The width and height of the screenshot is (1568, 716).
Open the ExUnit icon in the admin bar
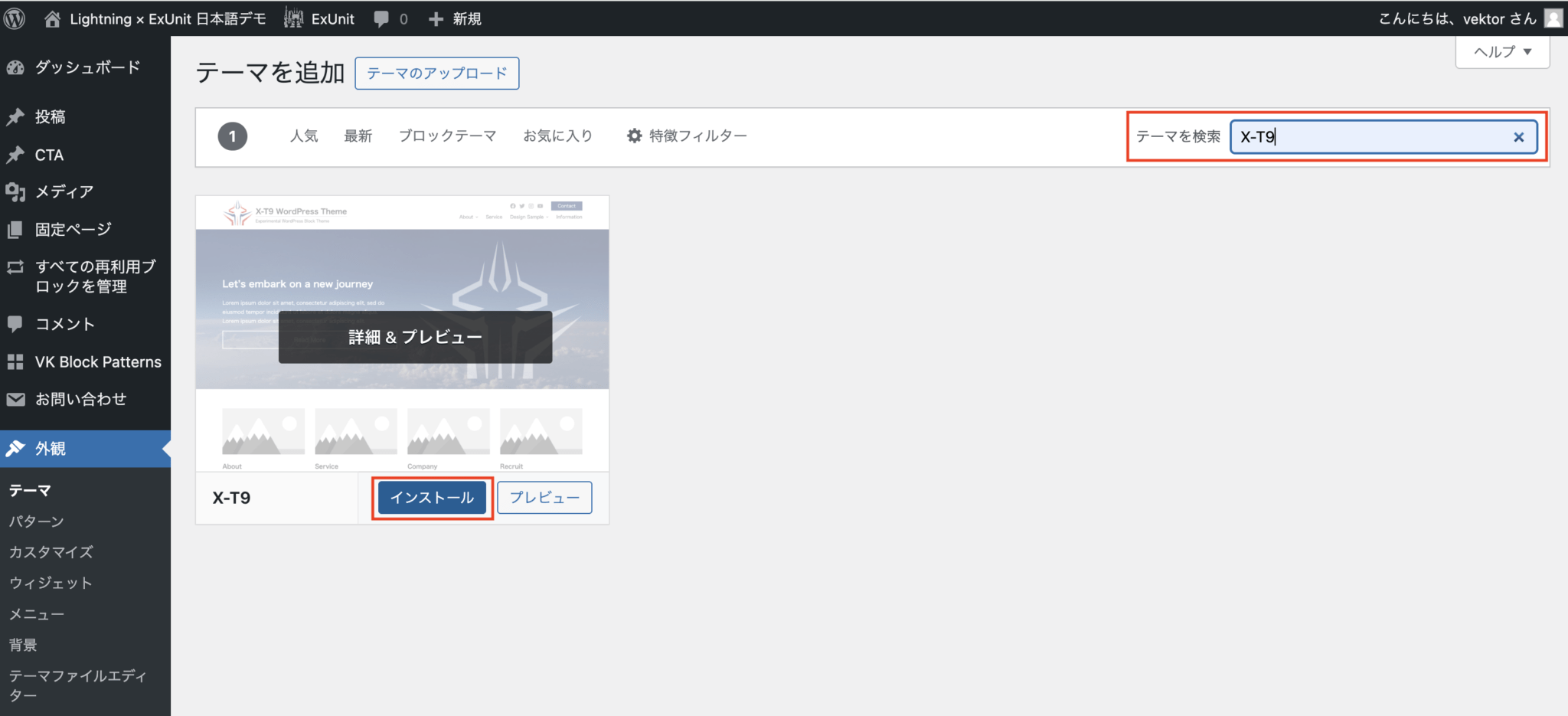click(293, 18)
